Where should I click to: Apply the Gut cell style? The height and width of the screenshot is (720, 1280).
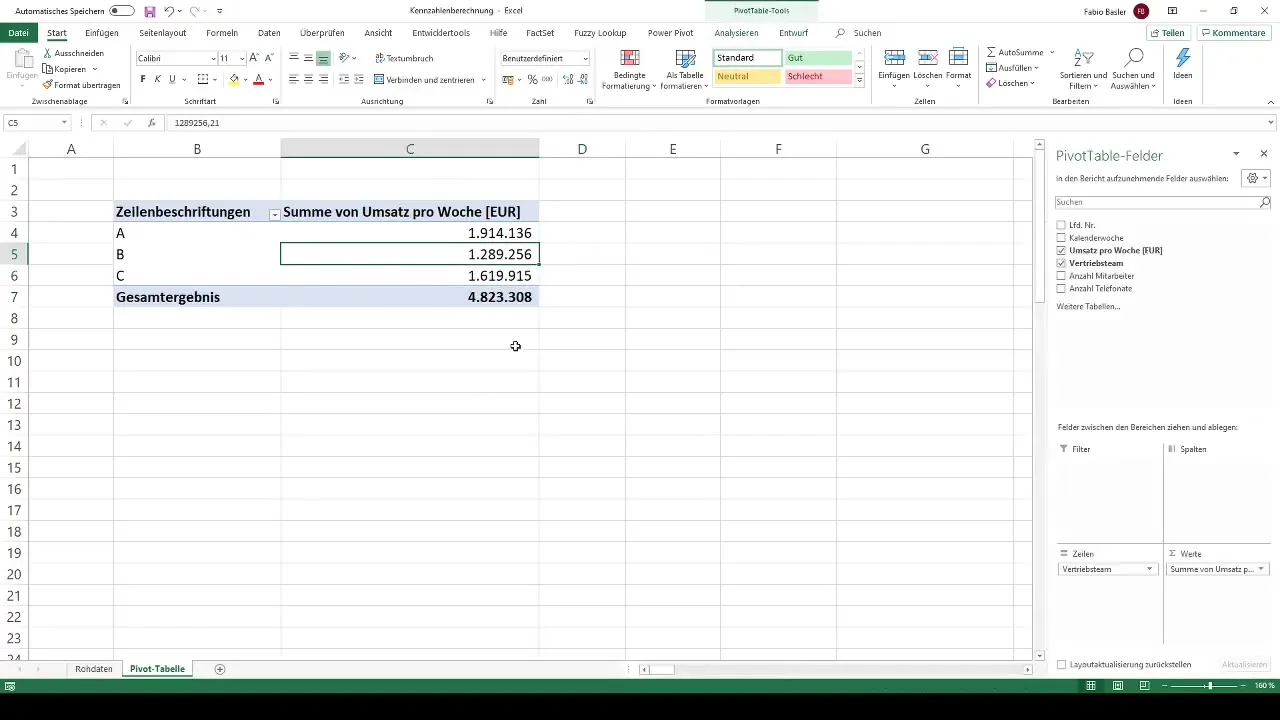[818, 58]
